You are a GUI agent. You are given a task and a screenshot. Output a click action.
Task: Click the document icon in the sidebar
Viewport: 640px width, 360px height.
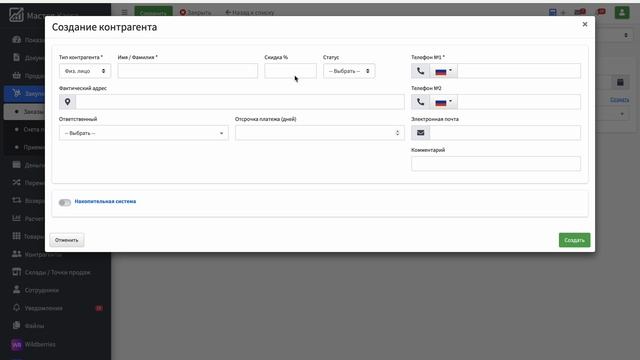pos(16,57)
